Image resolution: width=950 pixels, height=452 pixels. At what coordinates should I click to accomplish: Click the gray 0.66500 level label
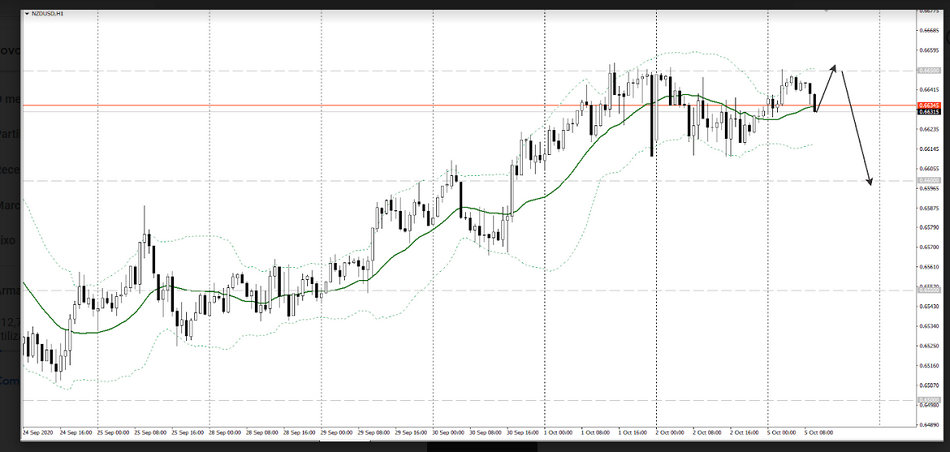tap(928, 70)
